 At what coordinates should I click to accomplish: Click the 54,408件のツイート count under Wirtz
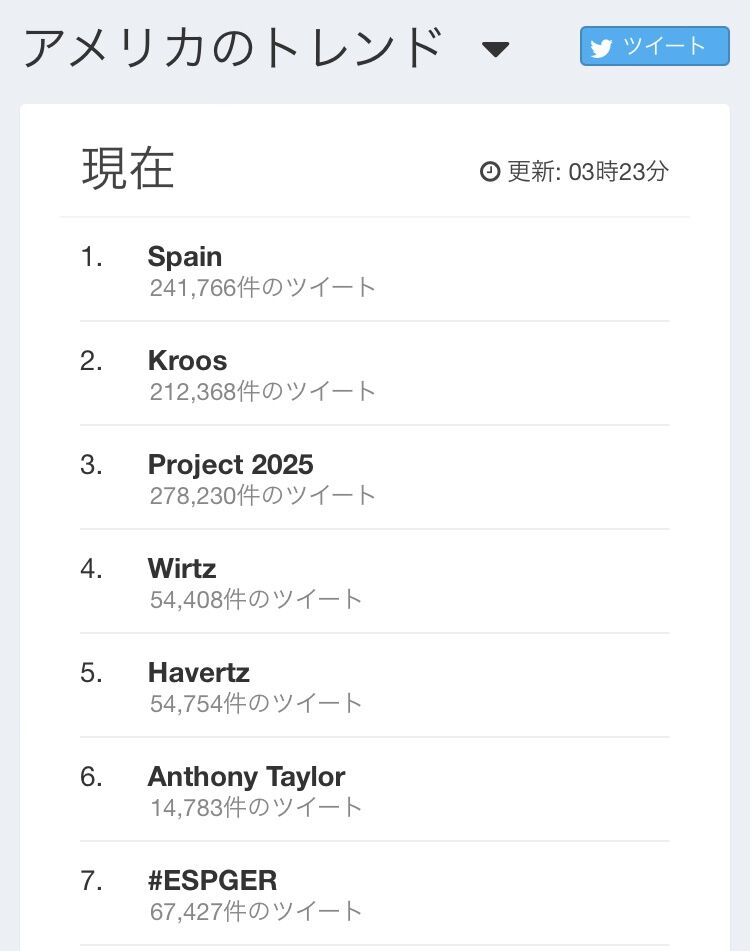click(256, 600)
